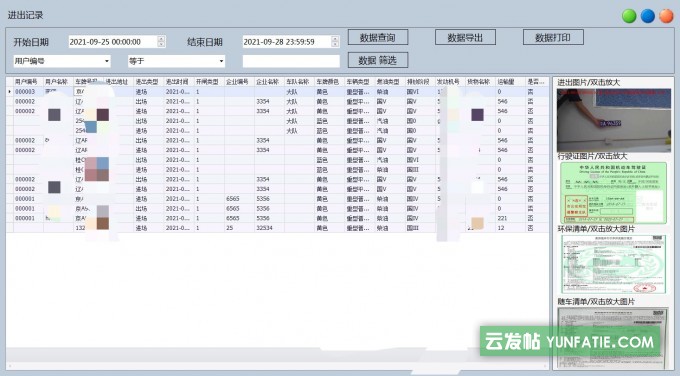The image size is (680, 376).
Task: Click the orange round window button
Action: coord(666,16)
